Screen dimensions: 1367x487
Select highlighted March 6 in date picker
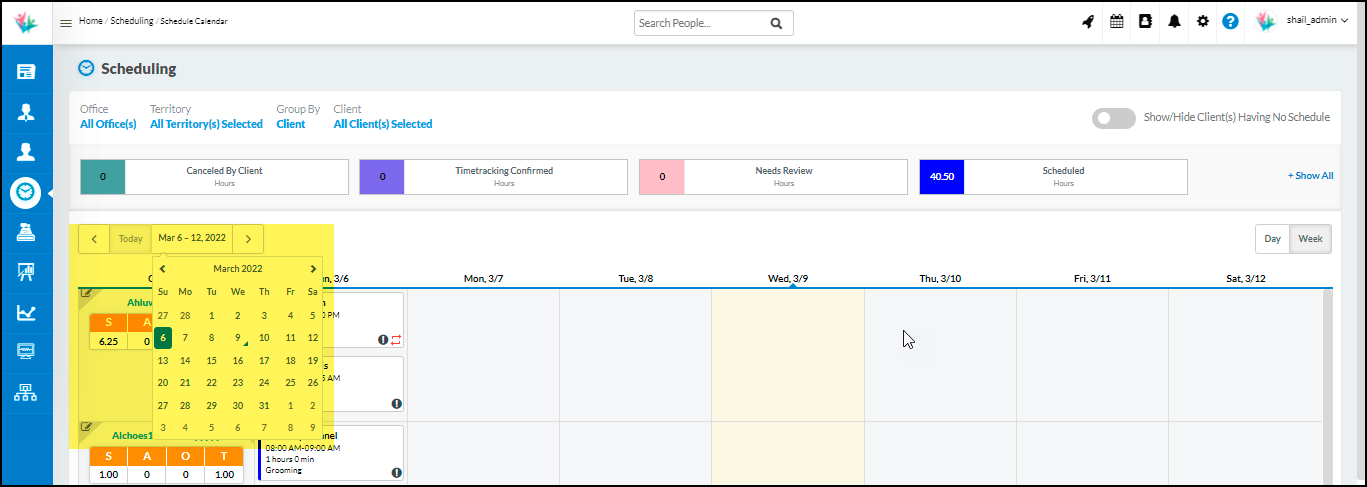coord(163,338)
